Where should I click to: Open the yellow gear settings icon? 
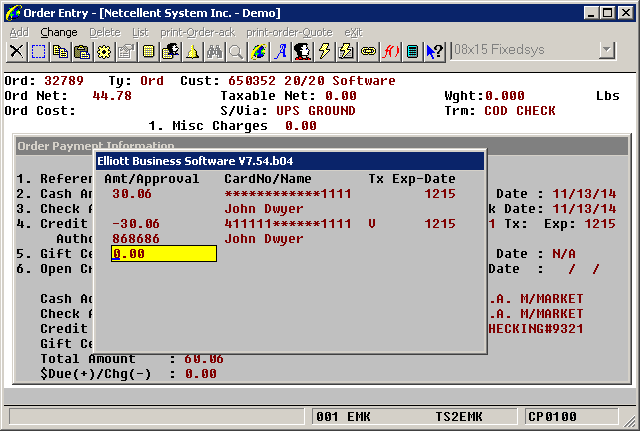(104, 52)
